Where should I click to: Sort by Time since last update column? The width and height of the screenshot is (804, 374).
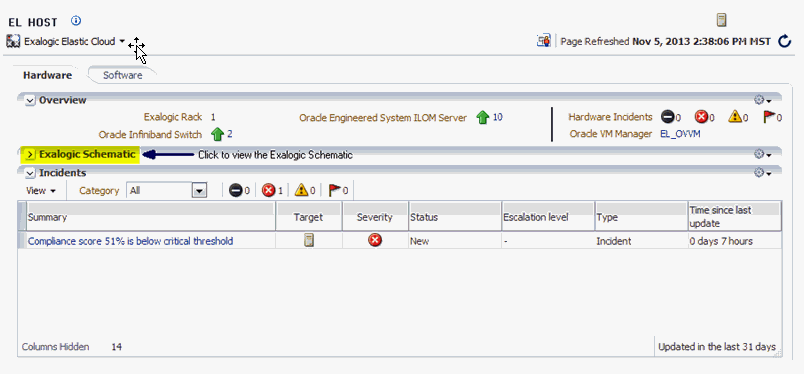pyautogui.click(x=735, y=216)
